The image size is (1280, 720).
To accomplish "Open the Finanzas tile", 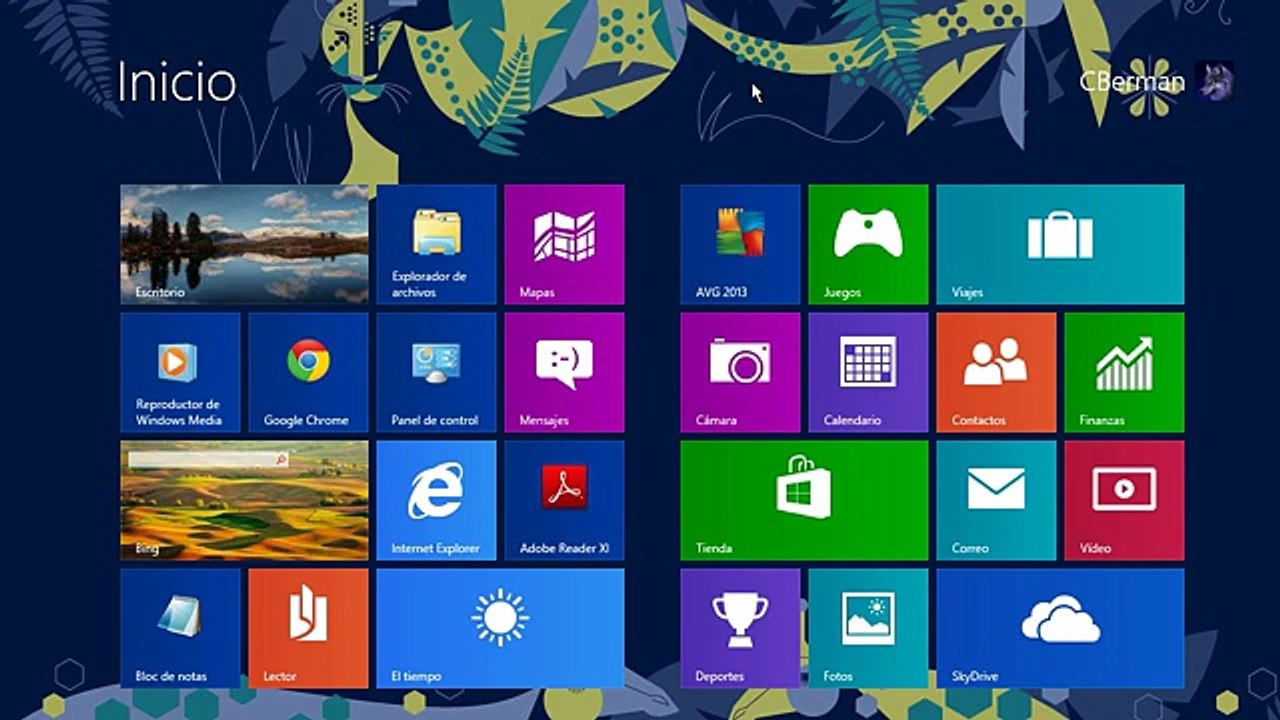I will 1124,372.
